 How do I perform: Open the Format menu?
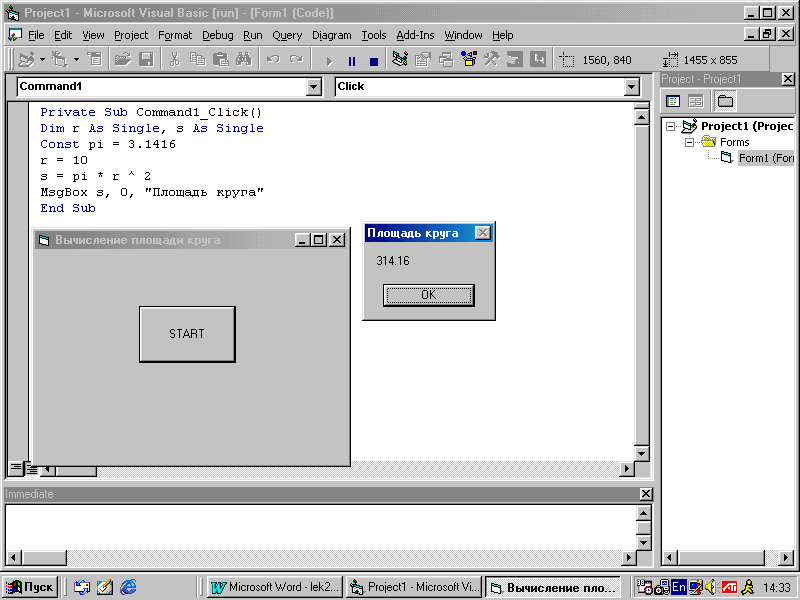(x=175, y=35)
